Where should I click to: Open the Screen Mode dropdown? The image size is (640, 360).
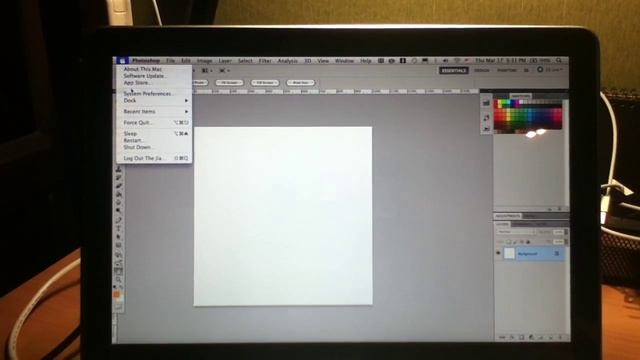(x=224, y=71)
